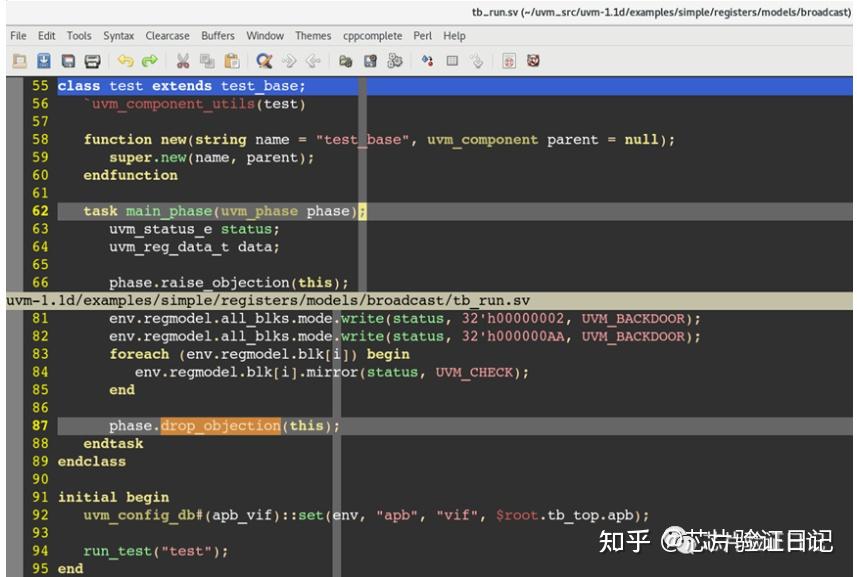Open the Window menu
This screenshot has width=857, height=577.
[265, 36]
